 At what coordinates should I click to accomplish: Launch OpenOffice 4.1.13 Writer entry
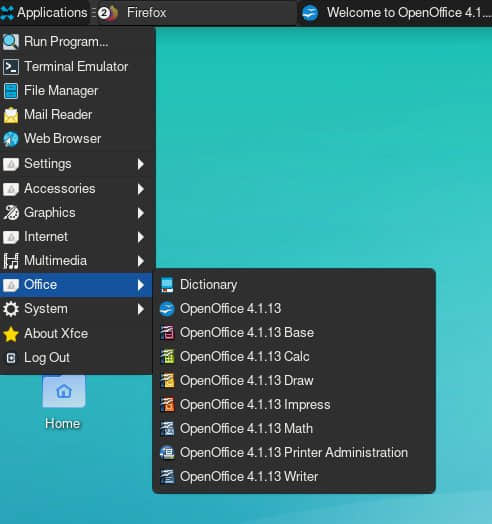[294, 477]
